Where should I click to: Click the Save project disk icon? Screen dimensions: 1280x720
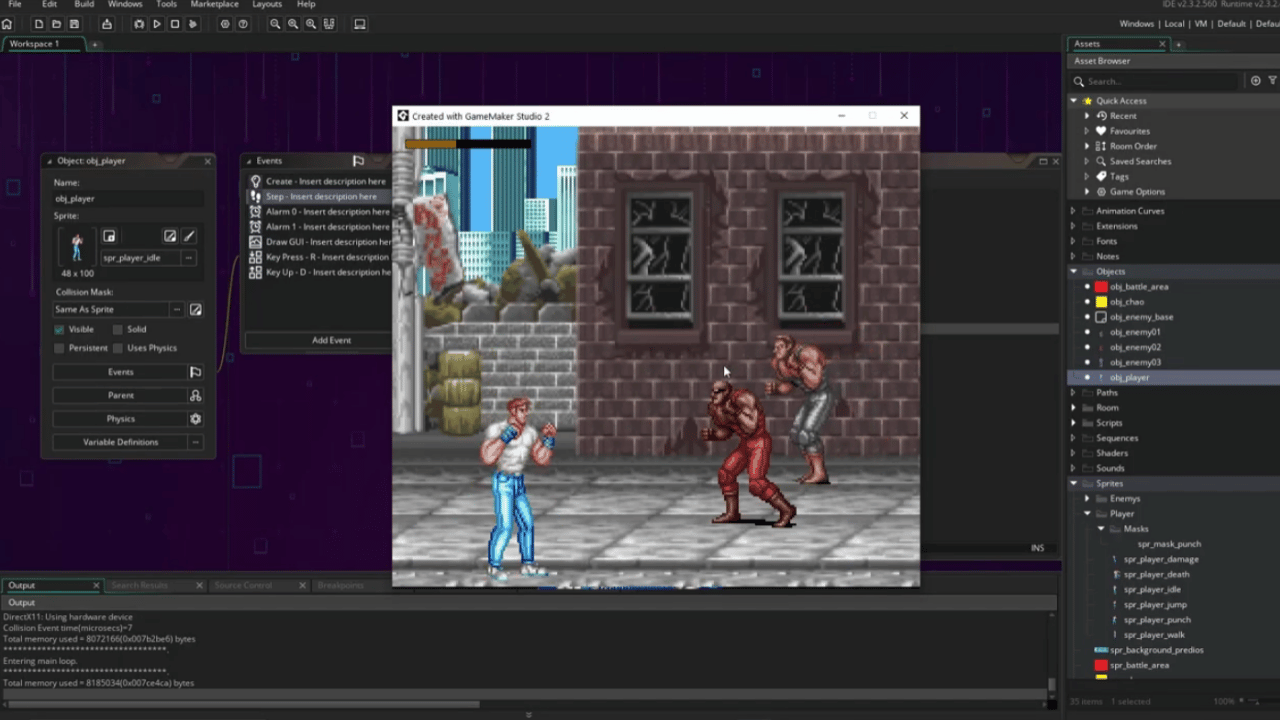pos(74,24)
